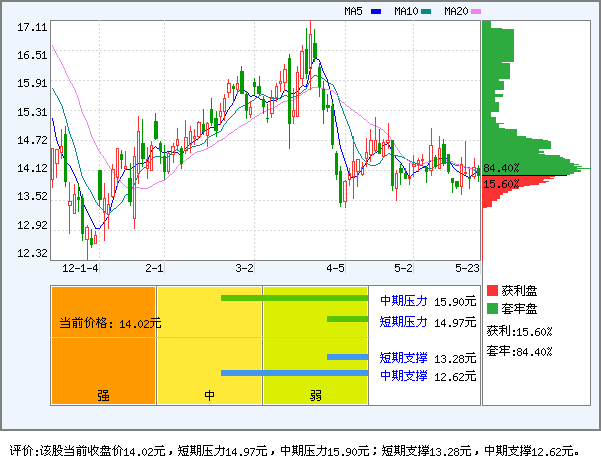Select the orange 强 strength zone
This screenshot has height=456, width=601.
coord(103,345)
